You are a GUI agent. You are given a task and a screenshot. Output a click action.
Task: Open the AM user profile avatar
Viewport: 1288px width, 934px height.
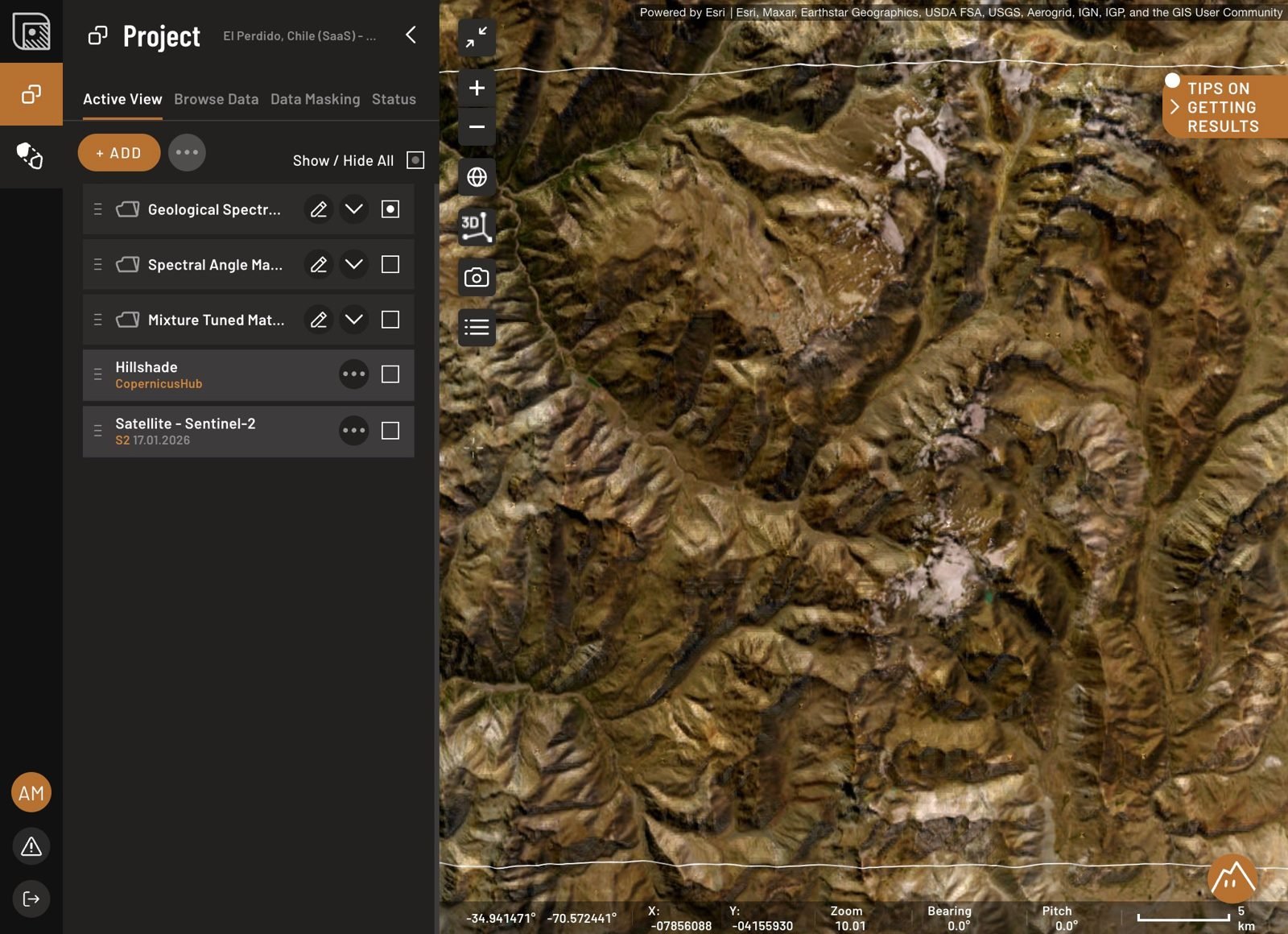(31, 793)
